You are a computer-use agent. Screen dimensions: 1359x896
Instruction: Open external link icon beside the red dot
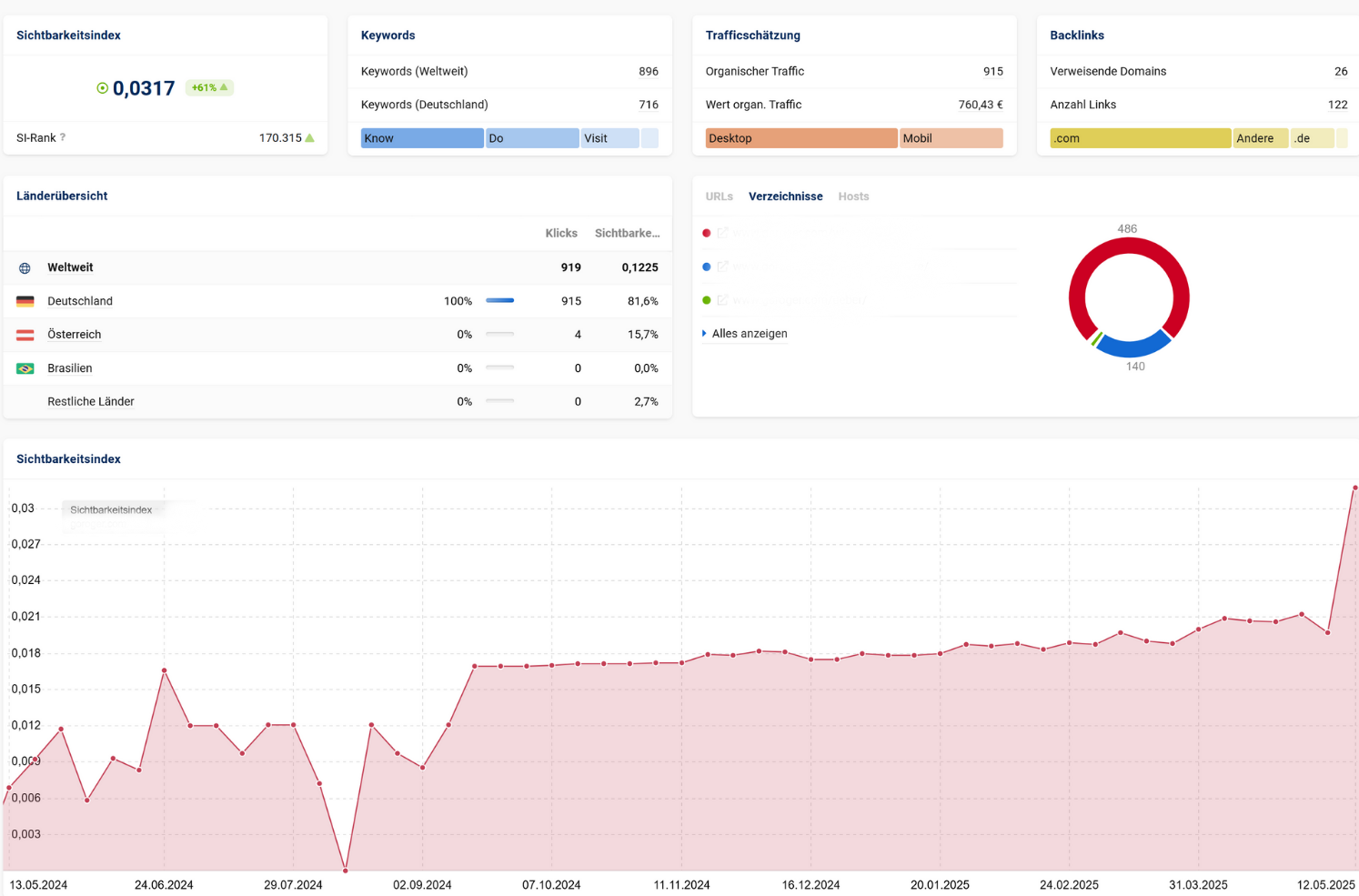click(x=723, y=233)
